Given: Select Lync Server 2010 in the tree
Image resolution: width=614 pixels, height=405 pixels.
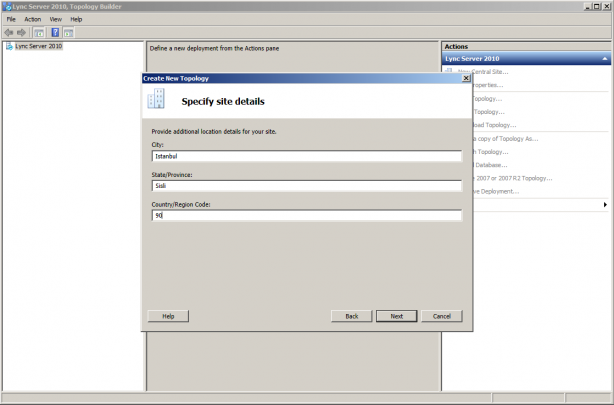Looking at the screenshot, I should [x=38, y=46].
